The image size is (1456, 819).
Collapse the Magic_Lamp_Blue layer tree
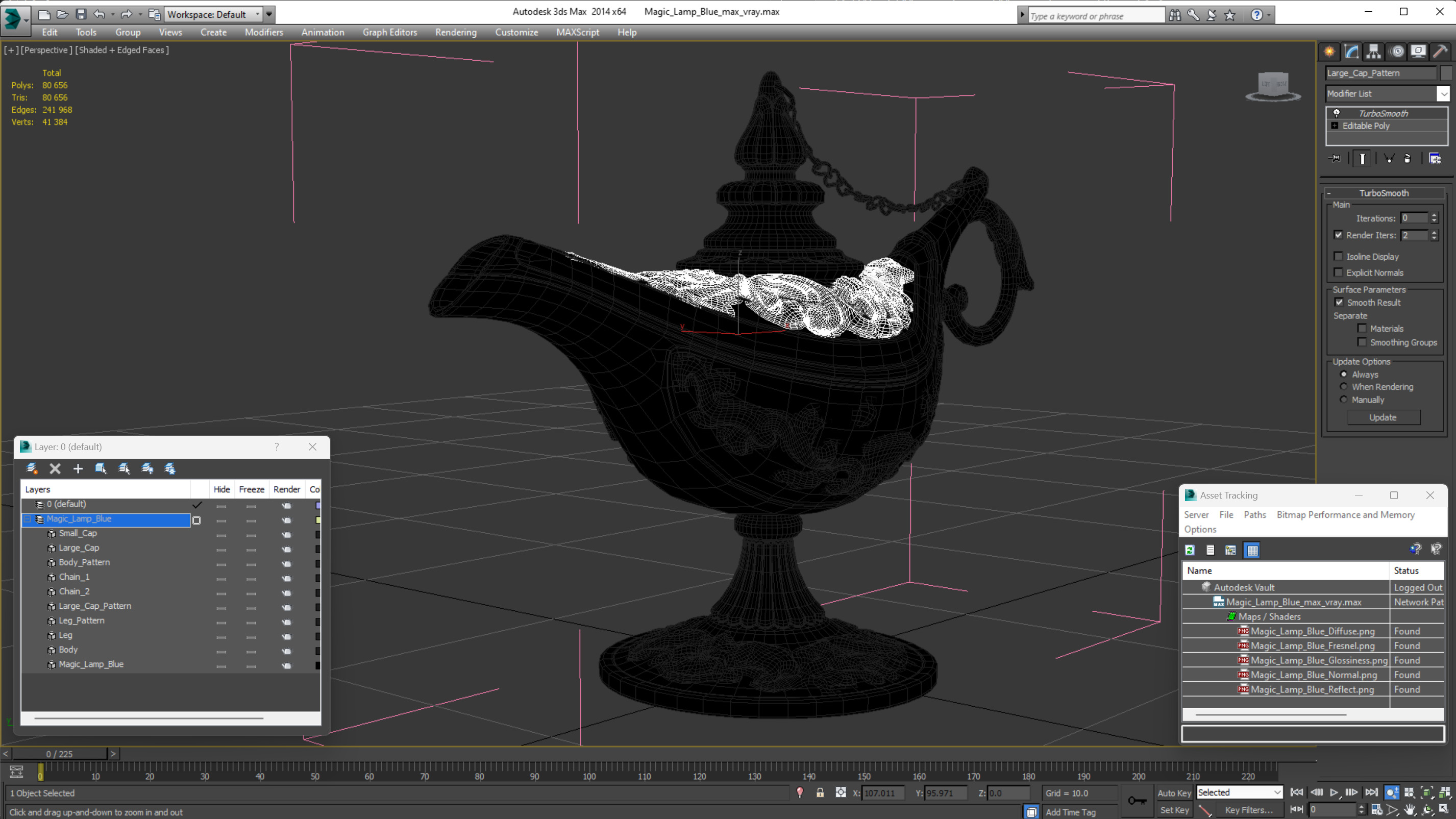point(27,519)
